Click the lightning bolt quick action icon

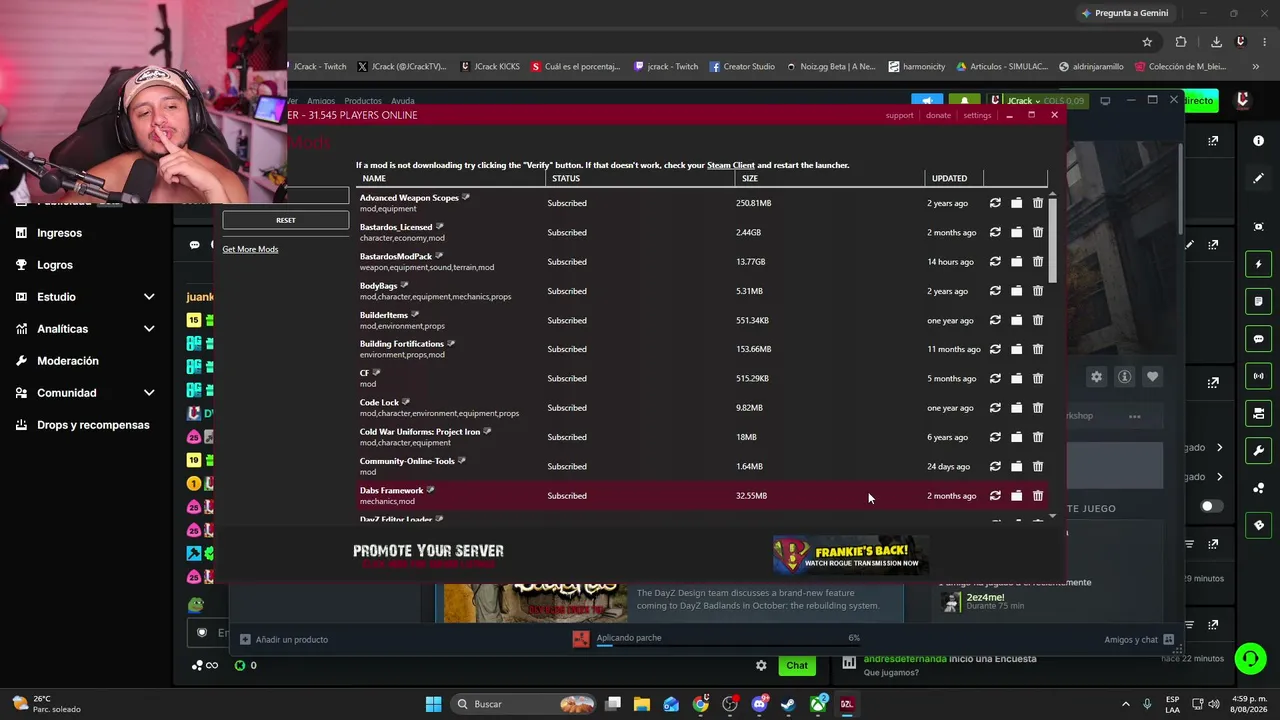coord(1259,264)
